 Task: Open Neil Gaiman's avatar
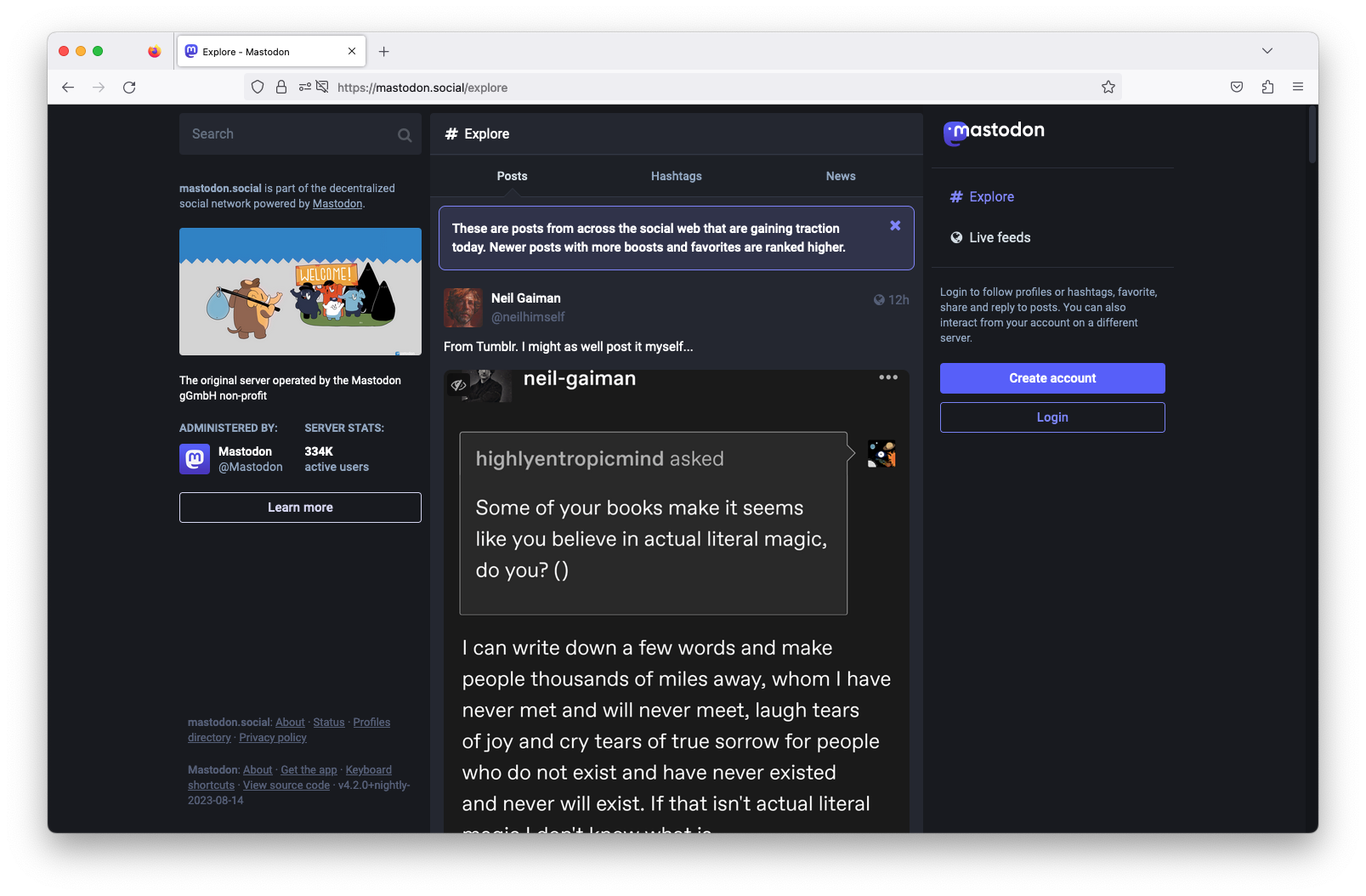(x=463, y=308)
